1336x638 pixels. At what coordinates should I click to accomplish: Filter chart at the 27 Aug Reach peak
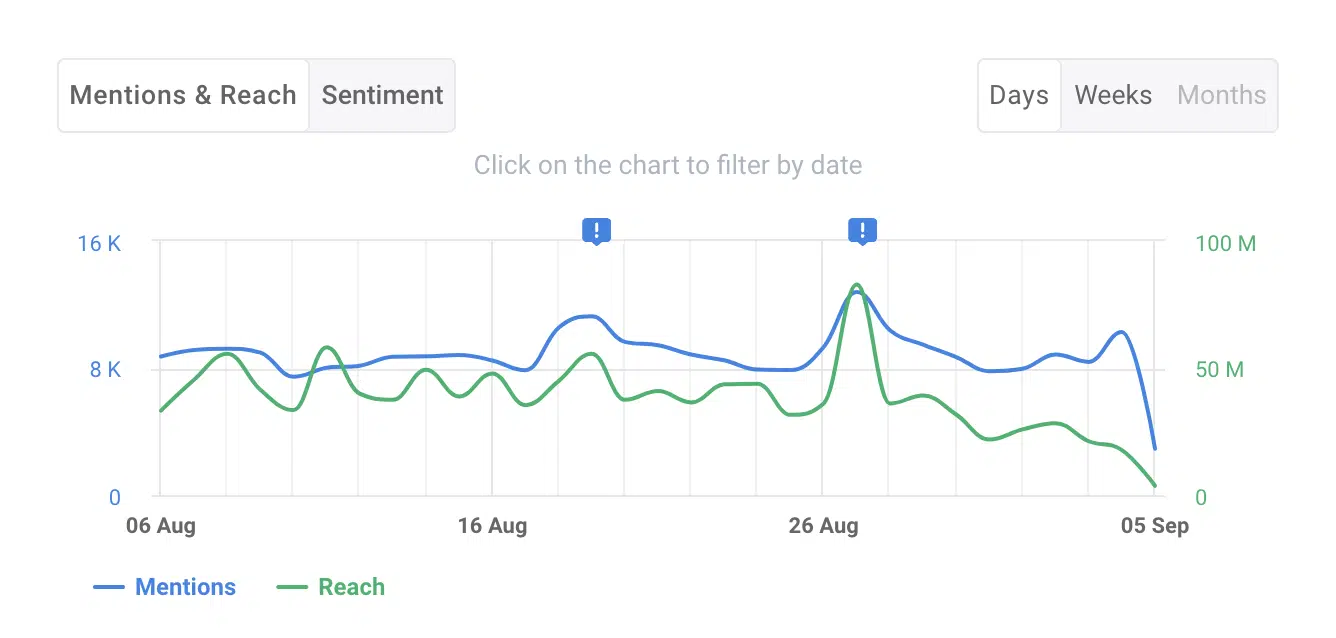pyautogui.click(x=856, y=286)
